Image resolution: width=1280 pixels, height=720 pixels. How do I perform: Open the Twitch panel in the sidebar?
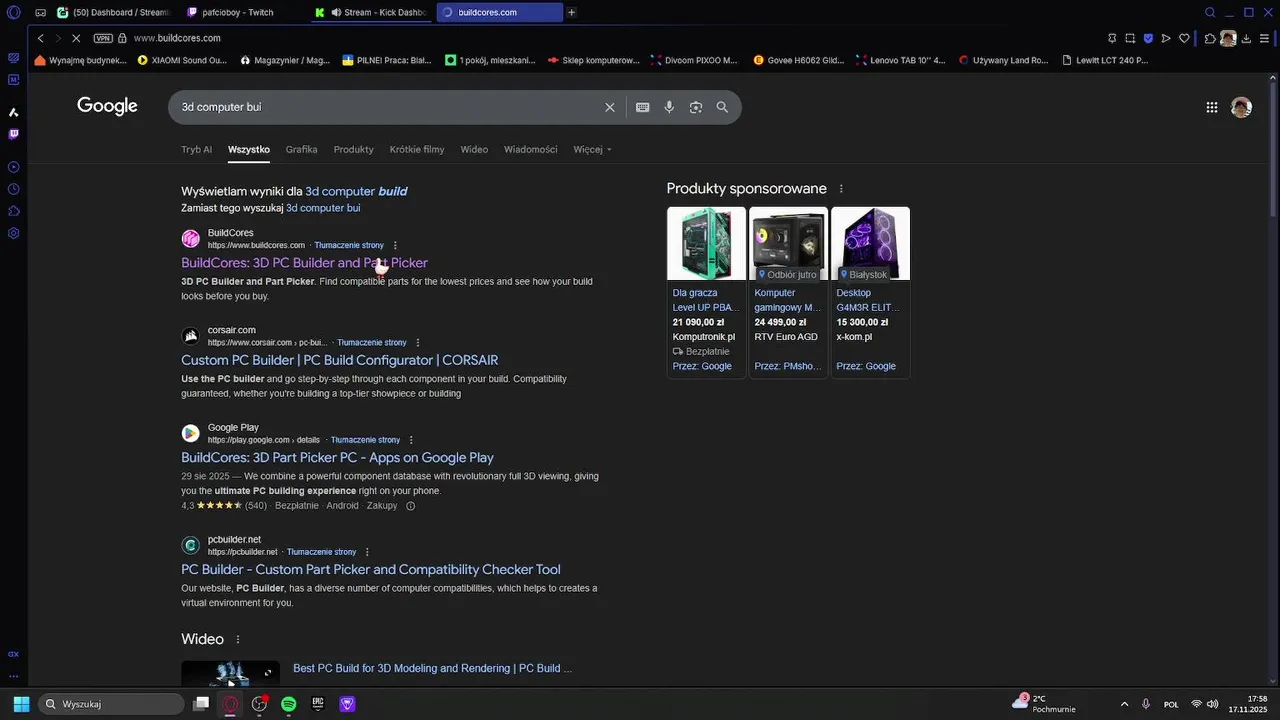[14, 133]
